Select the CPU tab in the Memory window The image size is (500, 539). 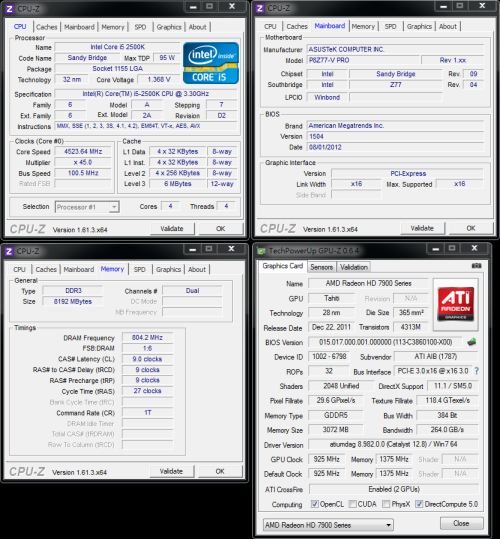(x=20, y=270)
